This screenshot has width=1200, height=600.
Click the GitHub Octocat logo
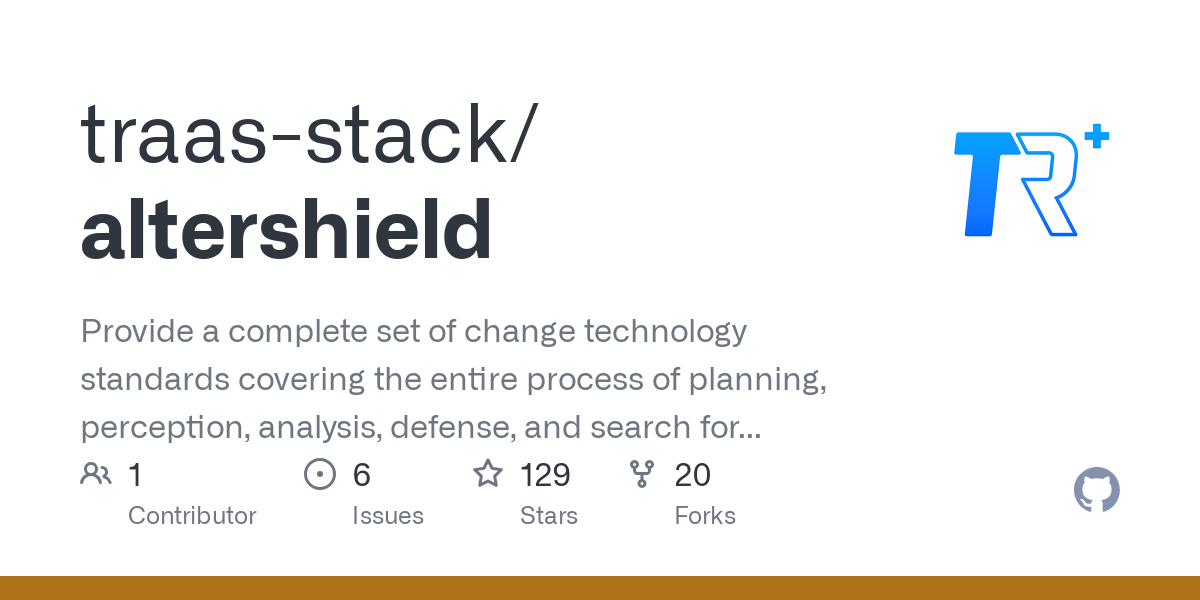point(1097,490)
